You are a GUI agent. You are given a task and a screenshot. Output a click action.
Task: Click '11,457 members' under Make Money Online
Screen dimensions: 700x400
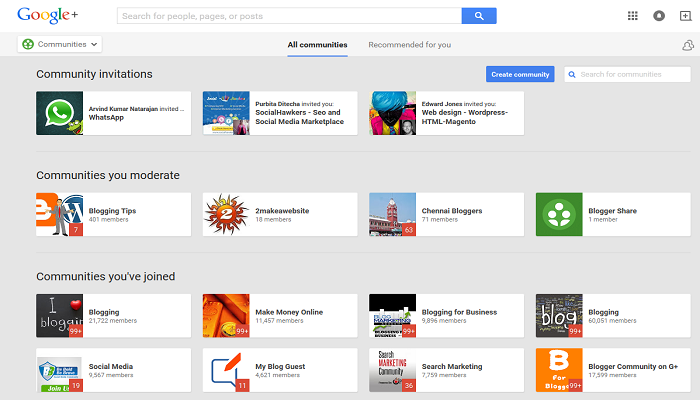tap(279, 321)
